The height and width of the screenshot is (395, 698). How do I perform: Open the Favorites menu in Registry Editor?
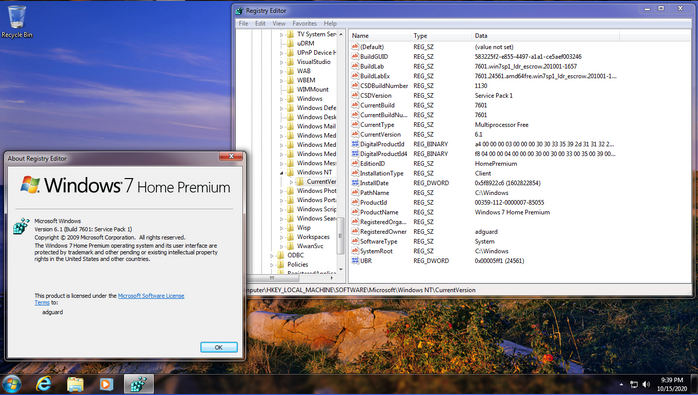pos(304,24)
